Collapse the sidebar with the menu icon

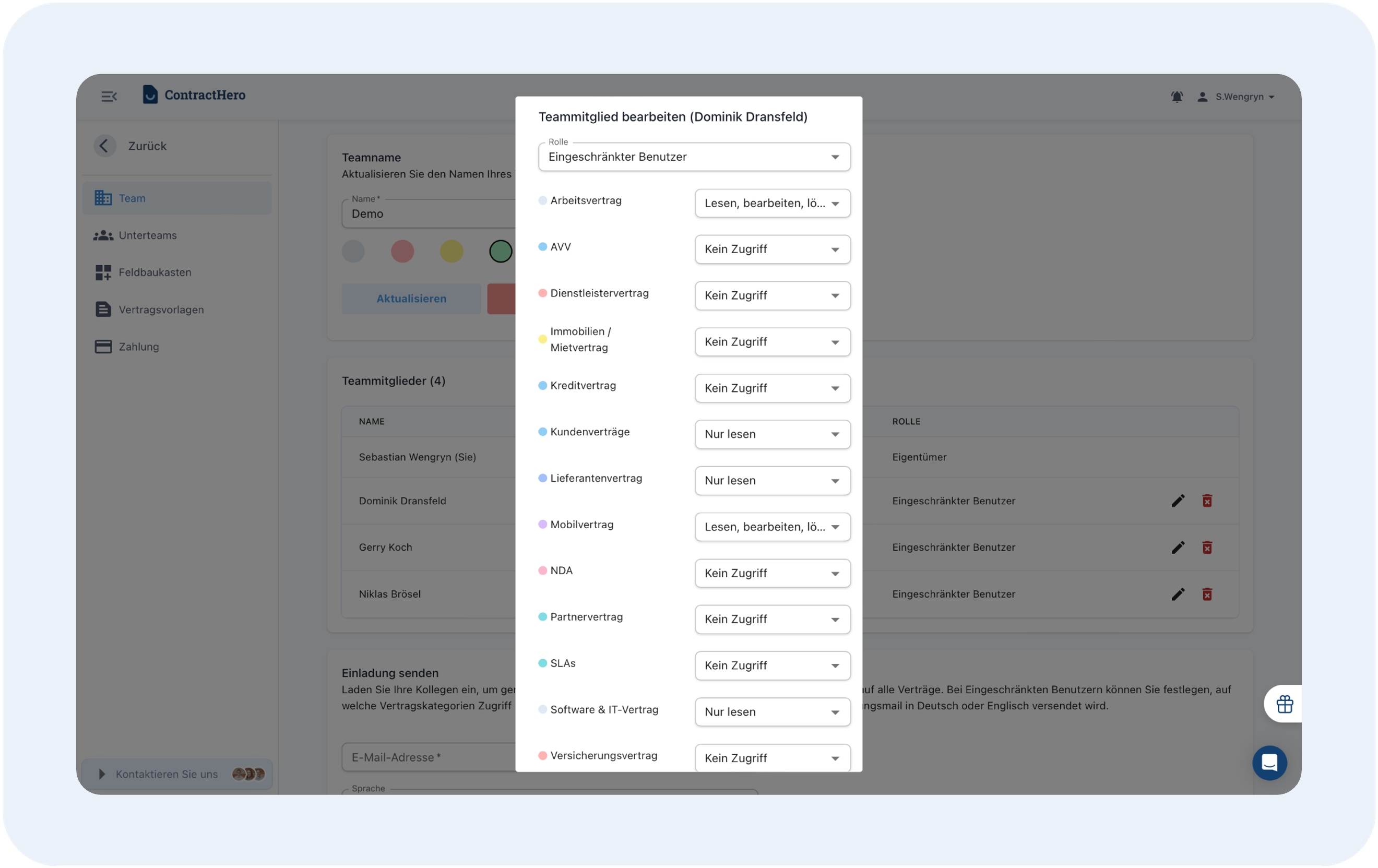click(109, 96)
